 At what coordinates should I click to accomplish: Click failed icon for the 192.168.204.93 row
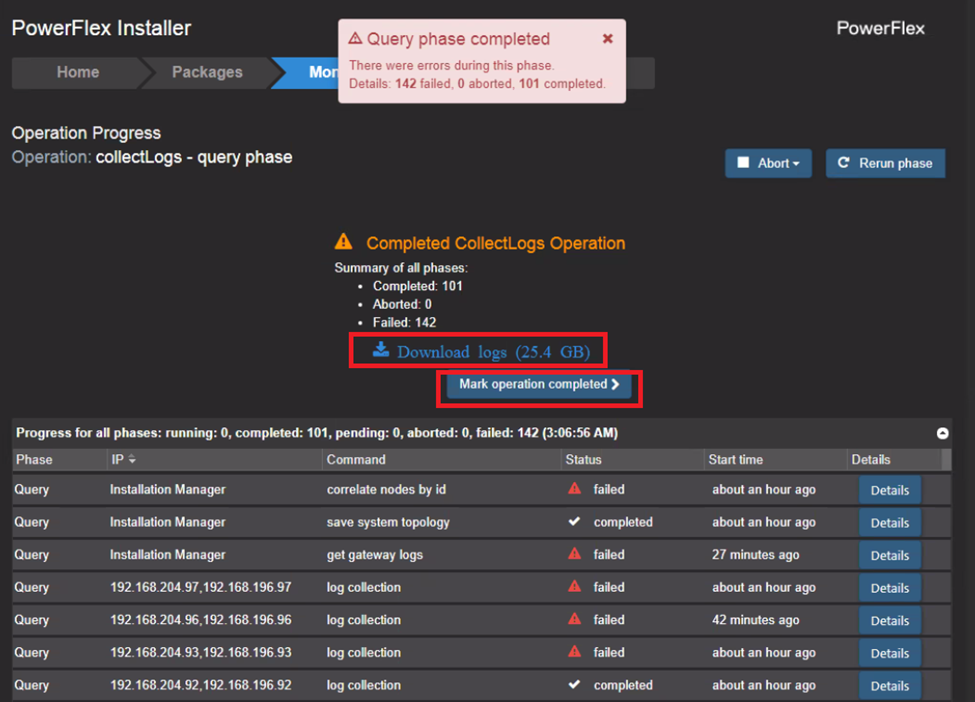575,652
